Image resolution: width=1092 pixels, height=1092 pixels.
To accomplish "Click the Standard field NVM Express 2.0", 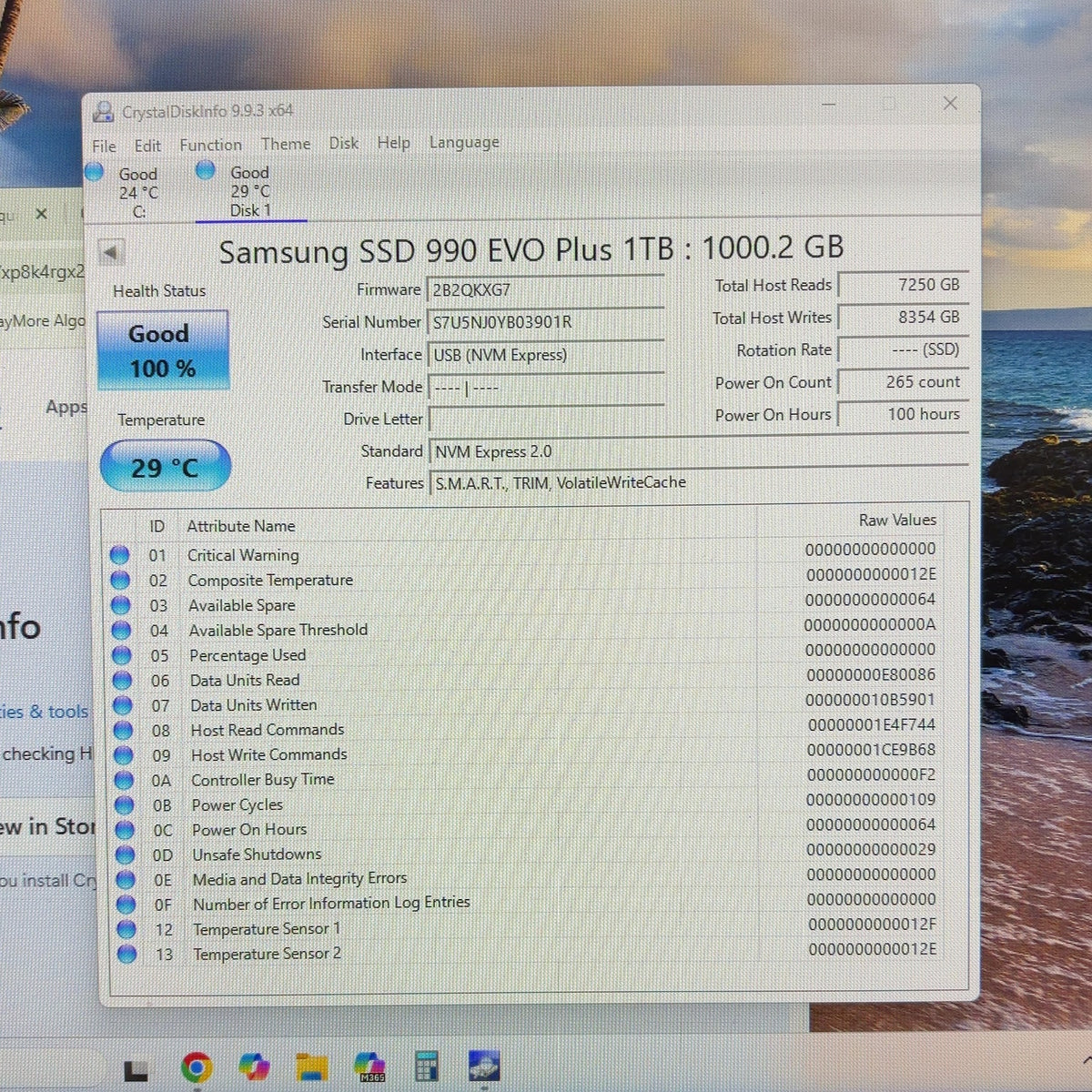I will (698, 451).
